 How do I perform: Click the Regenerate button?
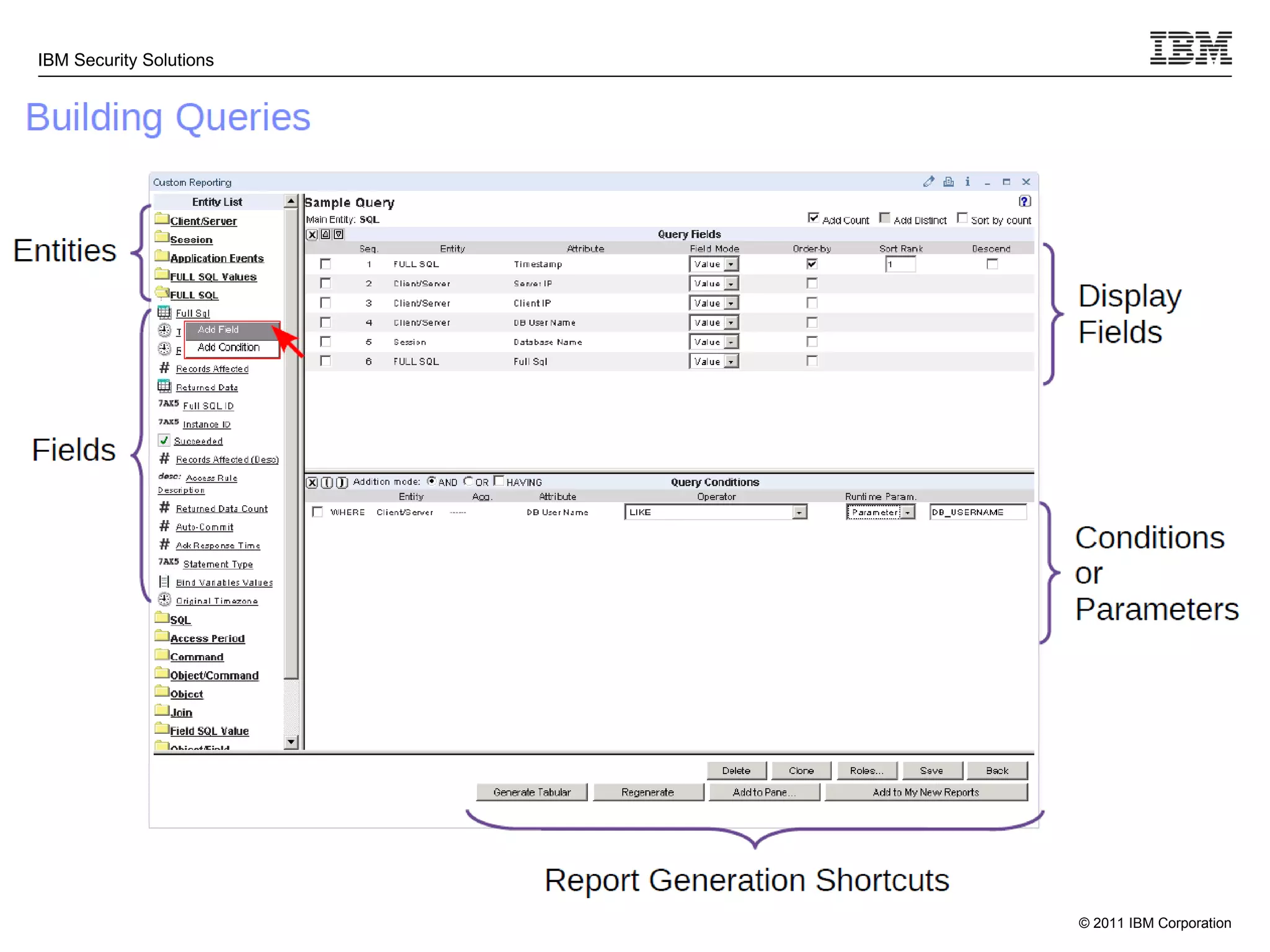(x=648, y=792)
